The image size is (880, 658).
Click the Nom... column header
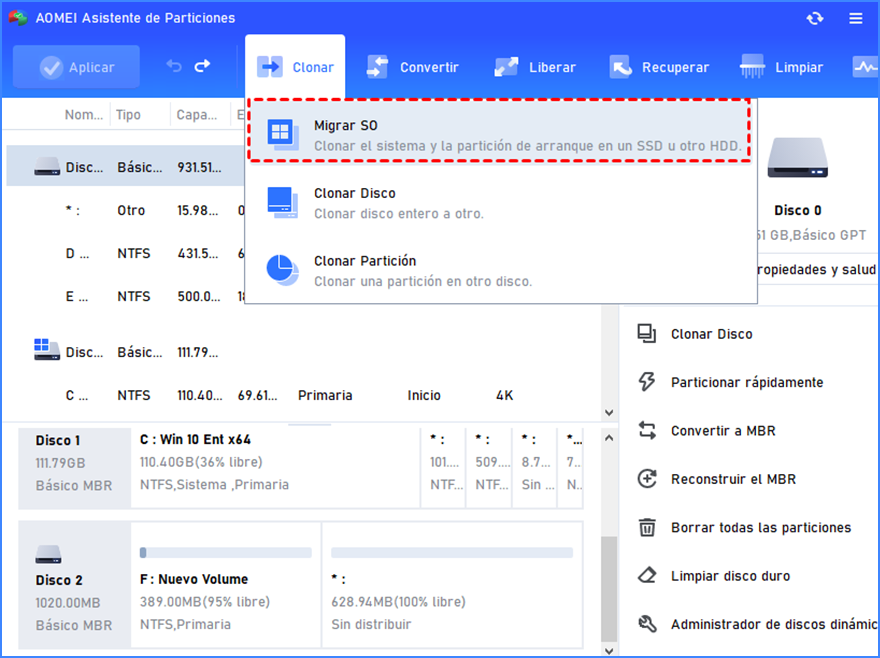click(x=84, y=115)
